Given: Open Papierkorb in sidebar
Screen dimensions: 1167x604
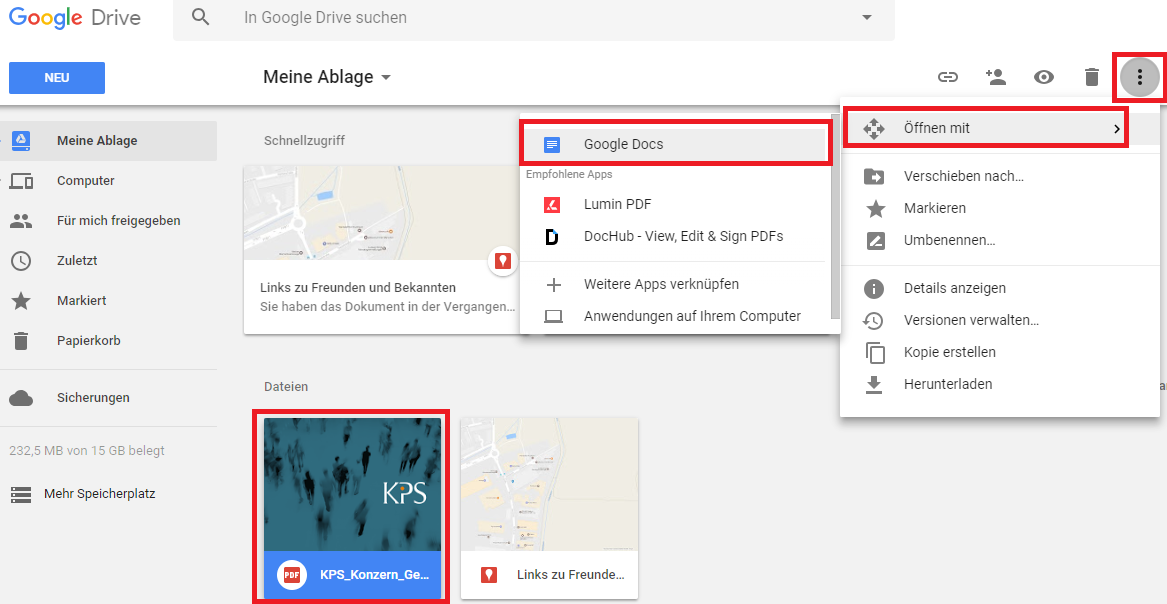Looking at the screenshot, I should click(109, 341).
